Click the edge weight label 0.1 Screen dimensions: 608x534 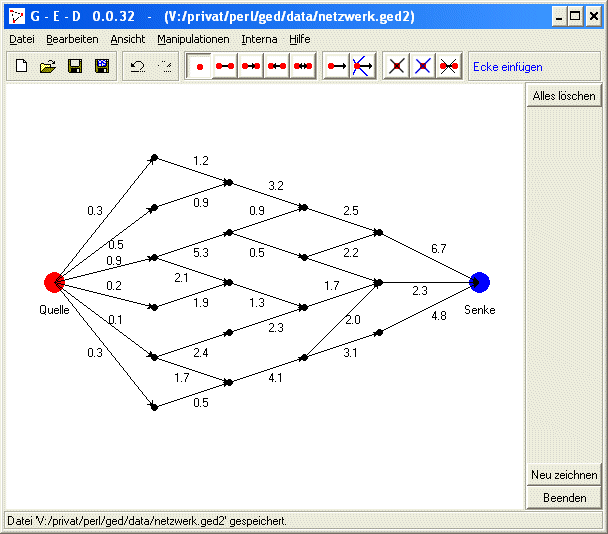click(x=116, y=320)
